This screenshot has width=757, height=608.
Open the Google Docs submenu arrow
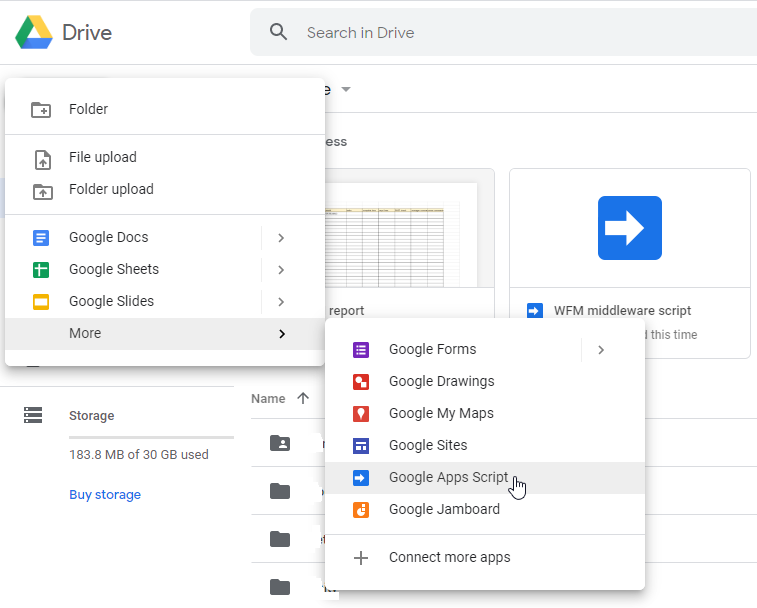click(281, 238)
